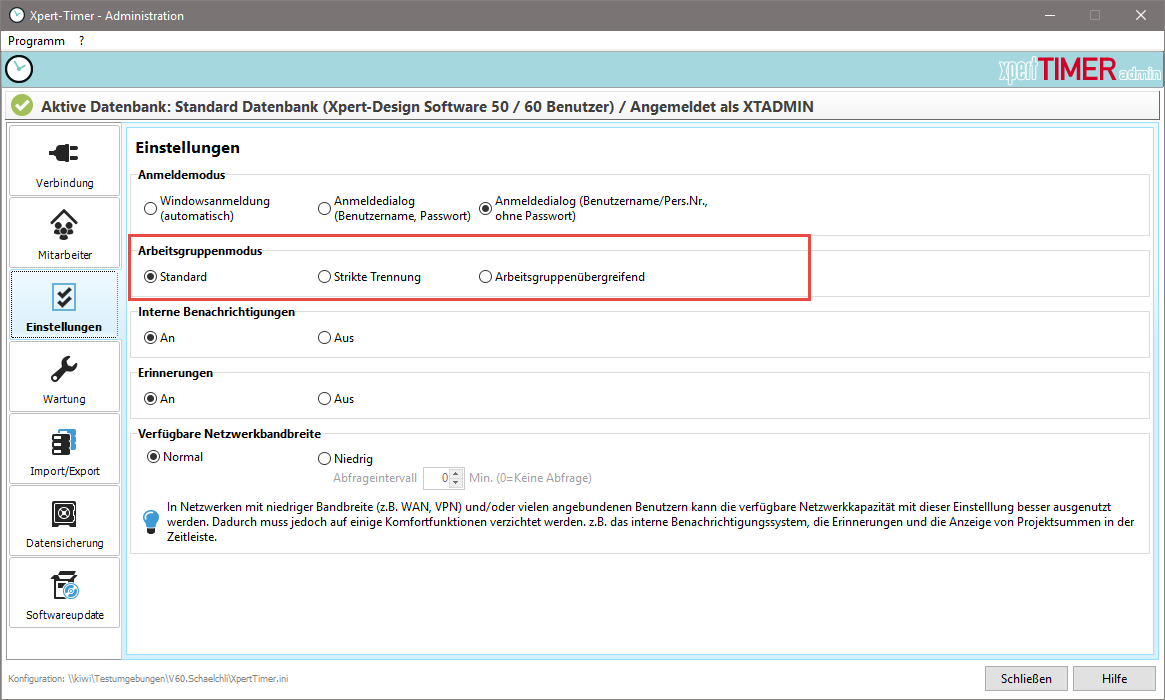
Task: Select Windowsanmeldung (automatisch) login mode
Action: [x=151, y=208]
